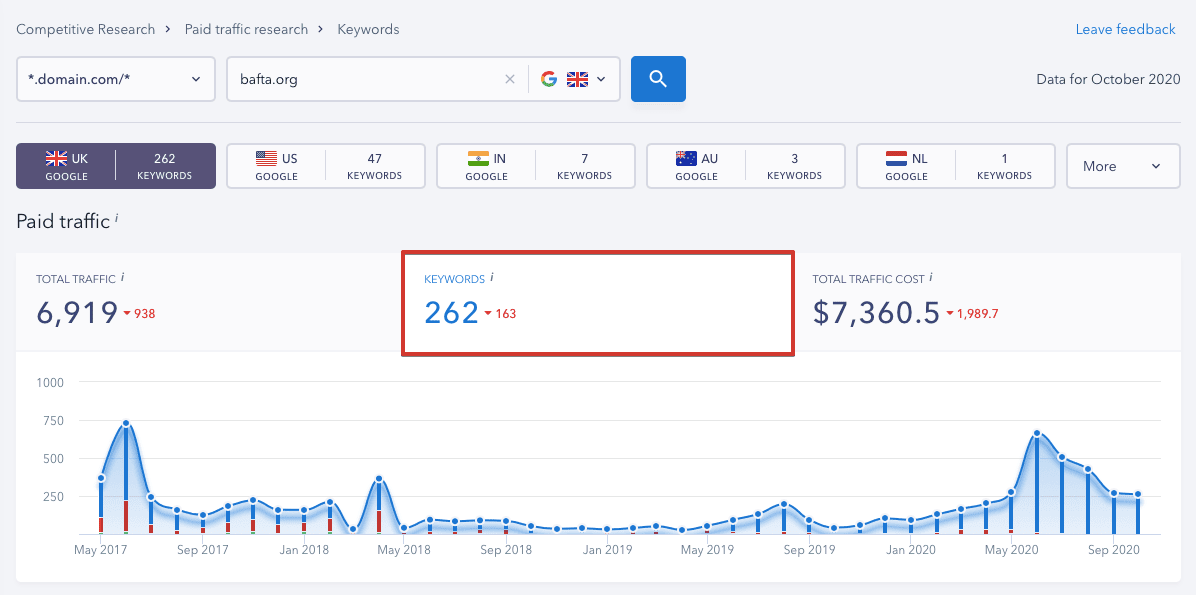Click the "May 2019" x-axis label
The image size is (1196, 595).
pyautogui.click(x=708, y=549)
